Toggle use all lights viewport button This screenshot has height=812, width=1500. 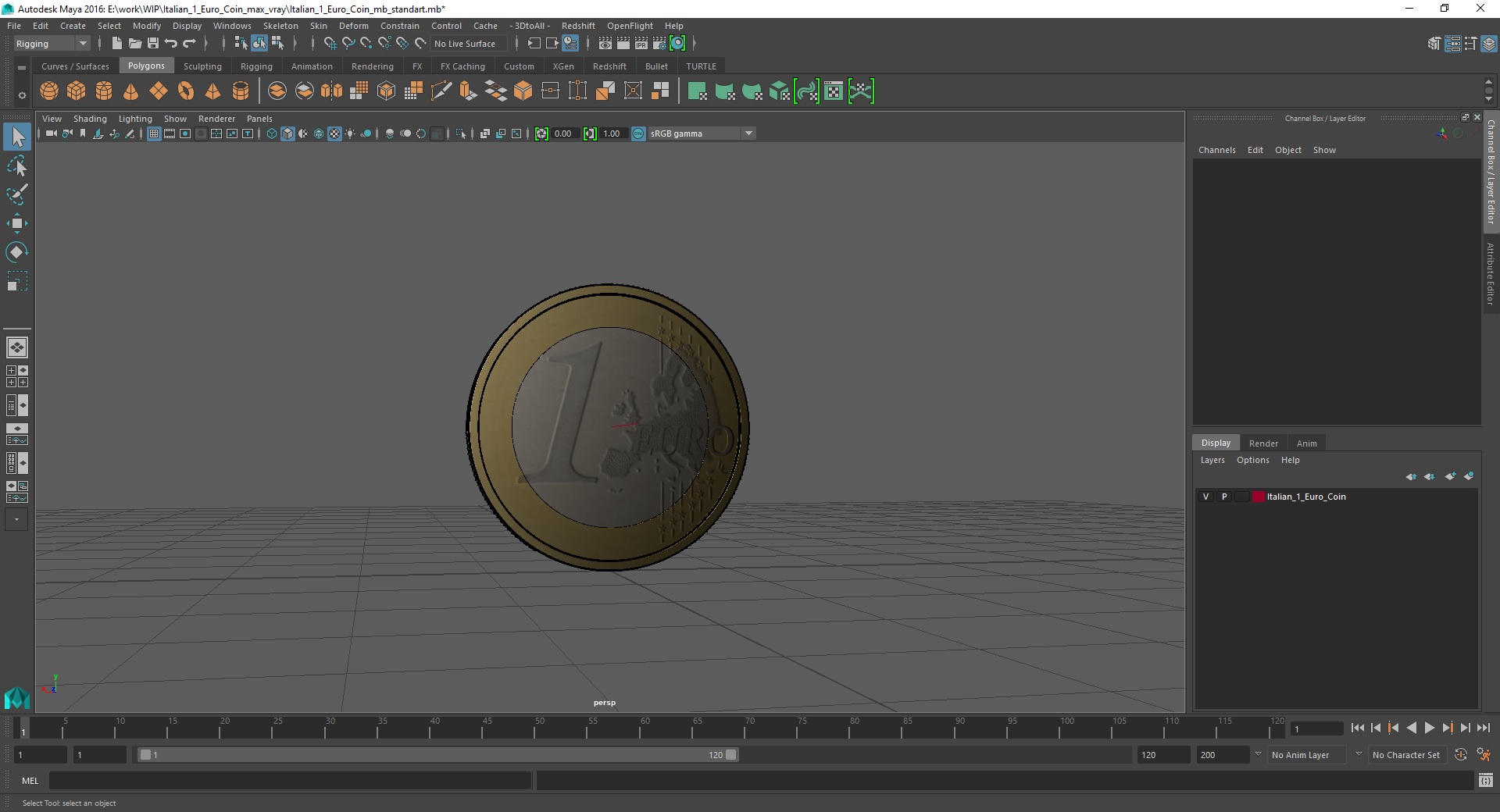pyautogui.click(x=350, y=134)
